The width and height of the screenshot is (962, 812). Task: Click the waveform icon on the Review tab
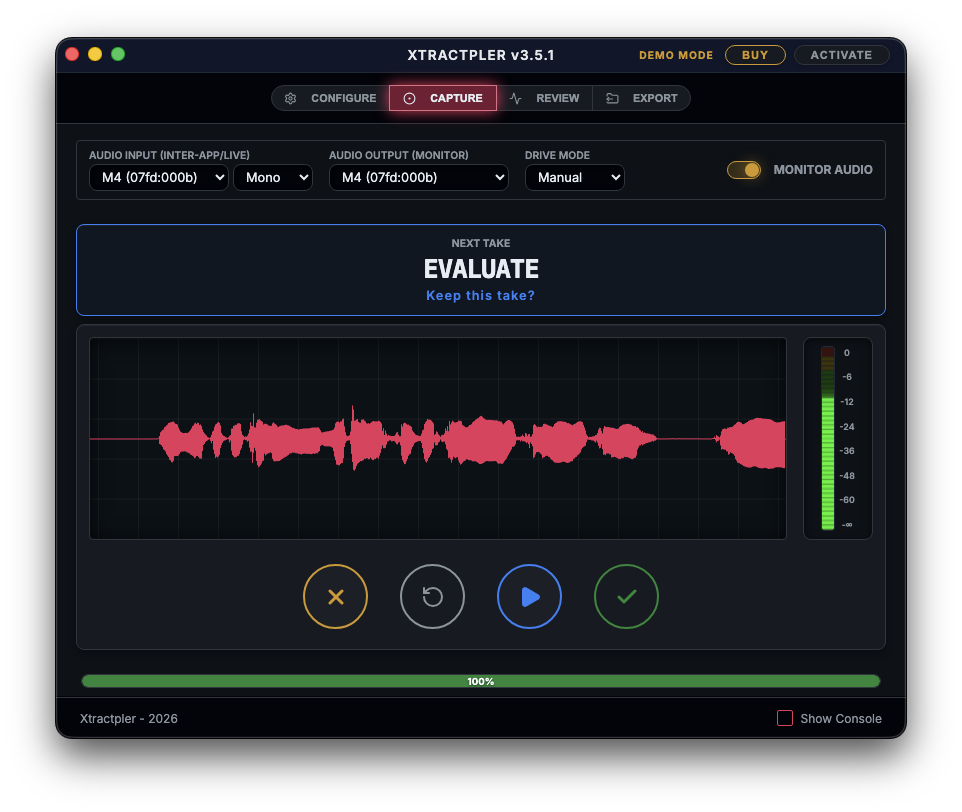(x=514, y=98)
